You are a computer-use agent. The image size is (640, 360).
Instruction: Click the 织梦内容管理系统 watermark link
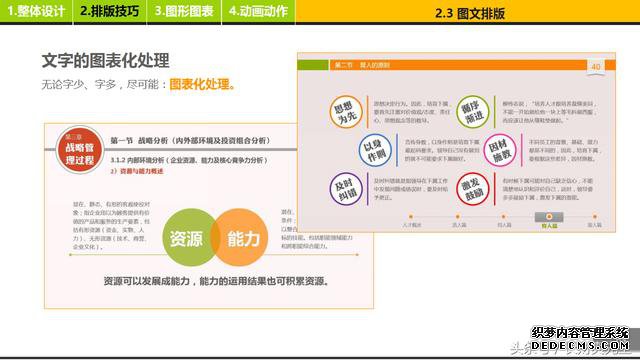(580, 333)
